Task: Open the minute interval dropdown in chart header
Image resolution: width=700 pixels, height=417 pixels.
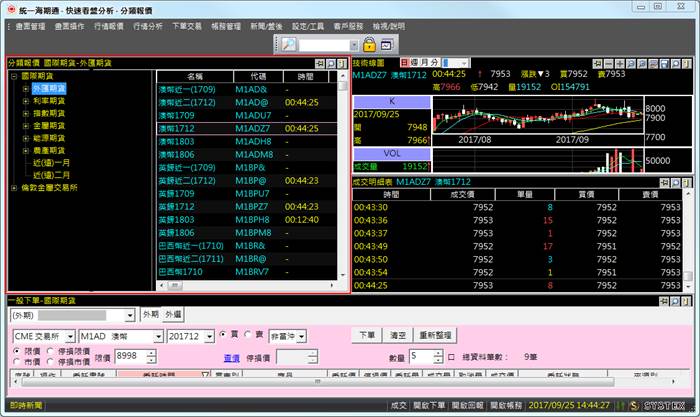Action: click(465, 63)
